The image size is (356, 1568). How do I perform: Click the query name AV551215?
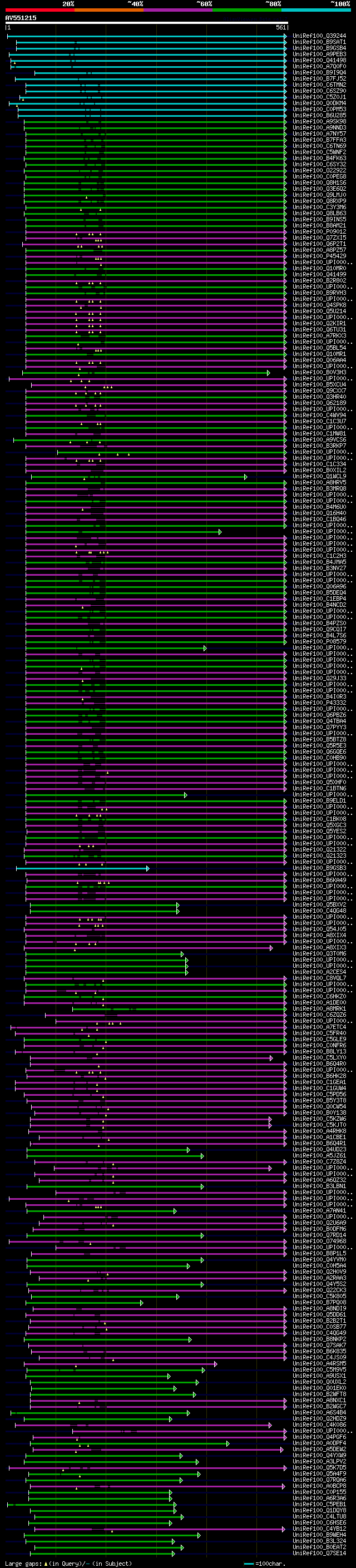pyautogui.click(x=21, y=18)
